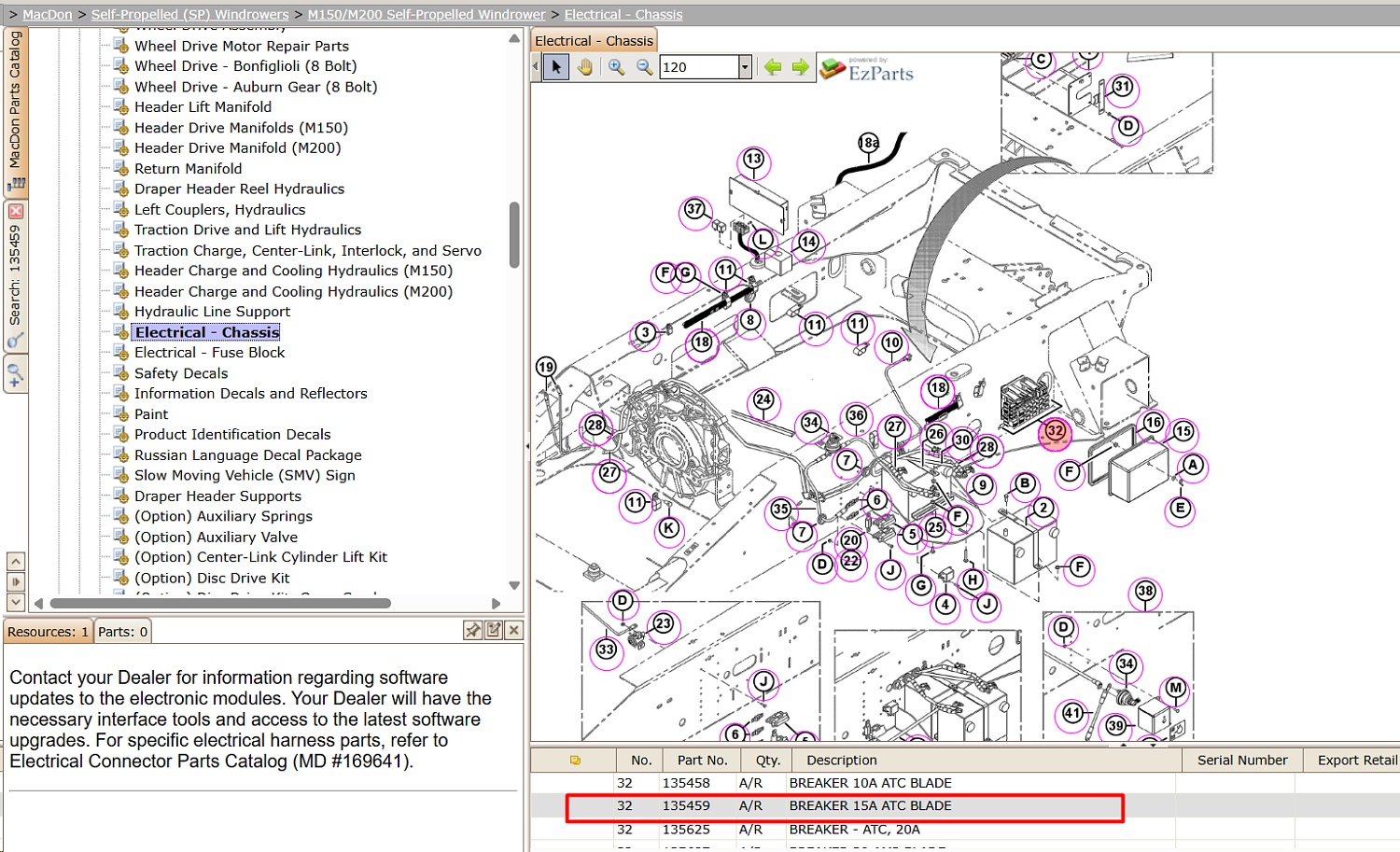Open Self-Propelled (SP) Windrowers breadcrumb link
This screenshot has width=1400, height=852.
[190, 15]
